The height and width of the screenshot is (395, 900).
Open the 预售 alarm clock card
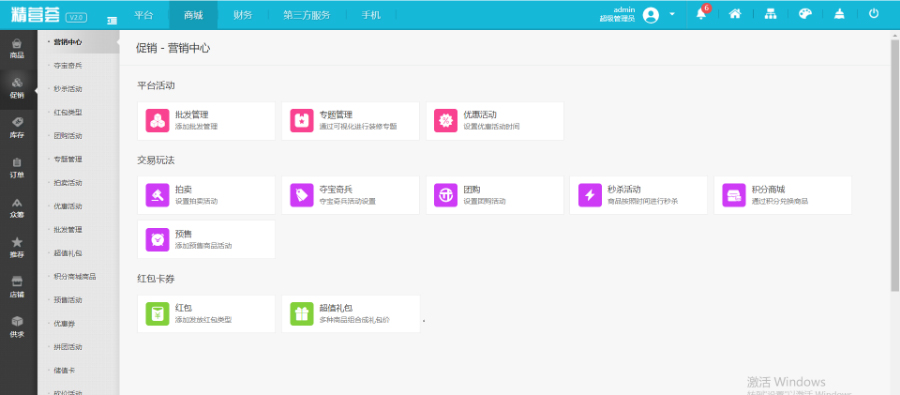(206, 239)
